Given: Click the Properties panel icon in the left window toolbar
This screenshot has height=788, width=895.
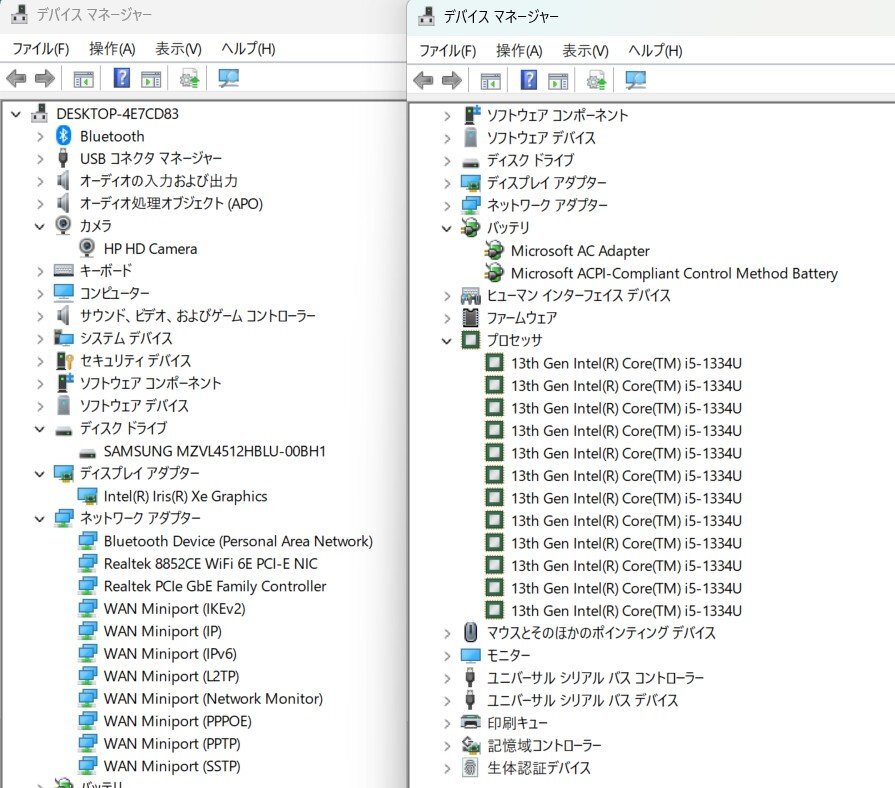Looking at the screenshot, I should coord(151,79).
